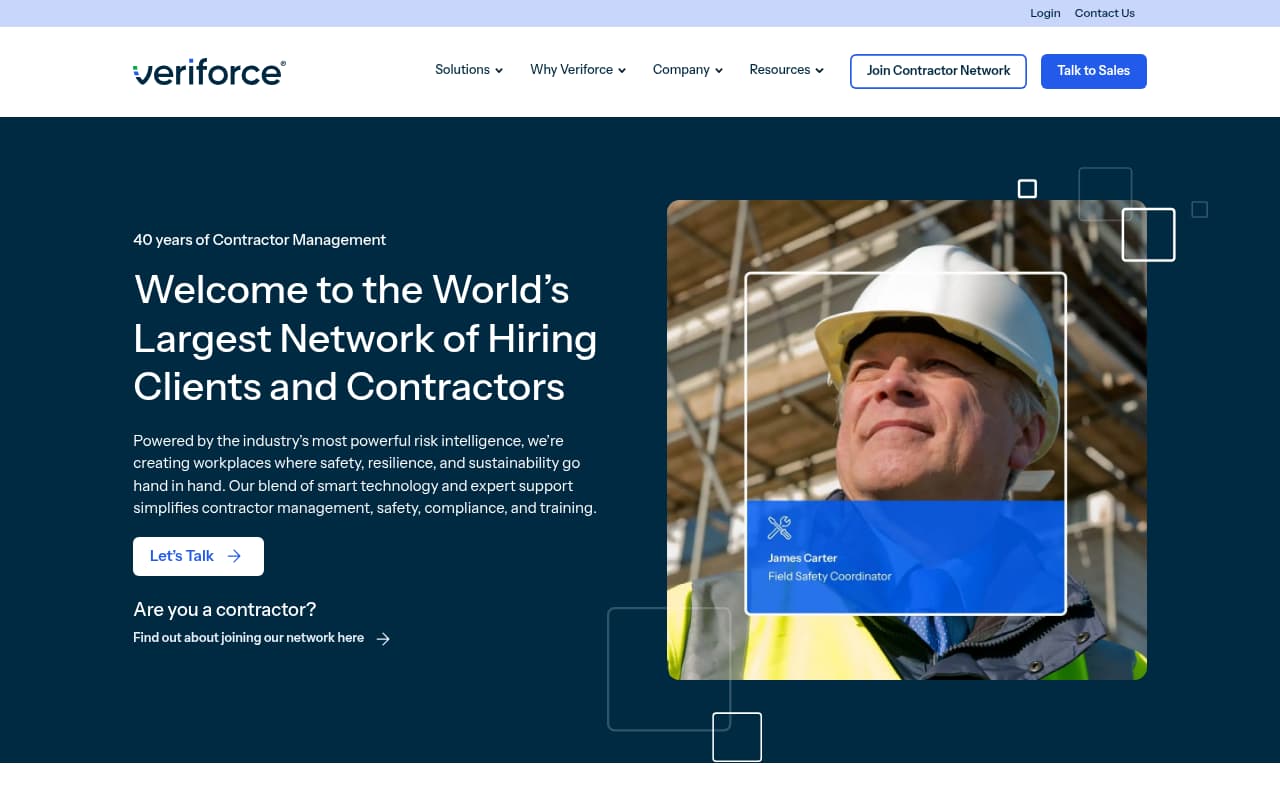Click the James Carter Field Safety Coordinator card
The height and width of the screenshot is (800, 1280).
click(905, 557)
